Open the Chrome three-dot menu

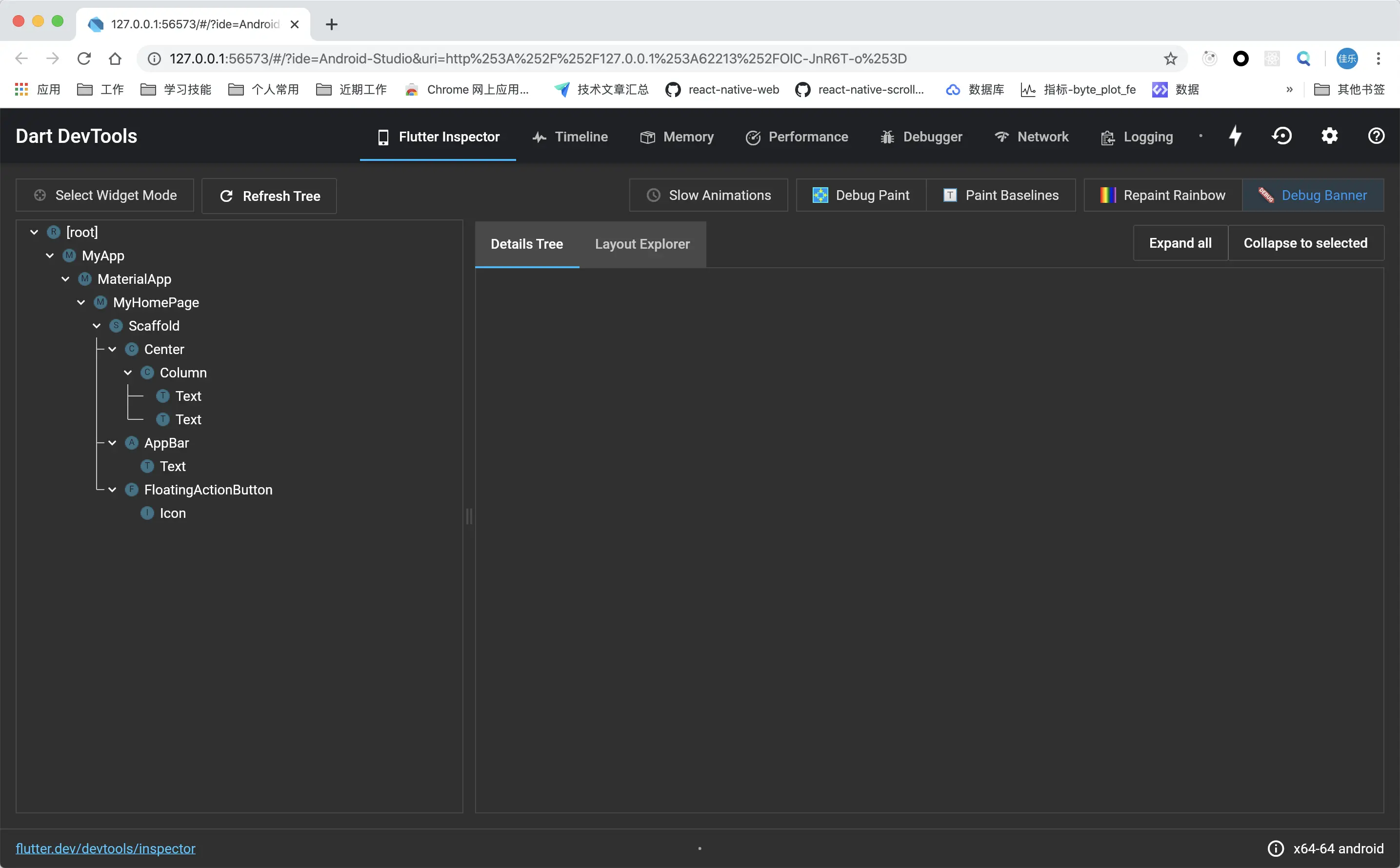click(x=1378, y=59)
